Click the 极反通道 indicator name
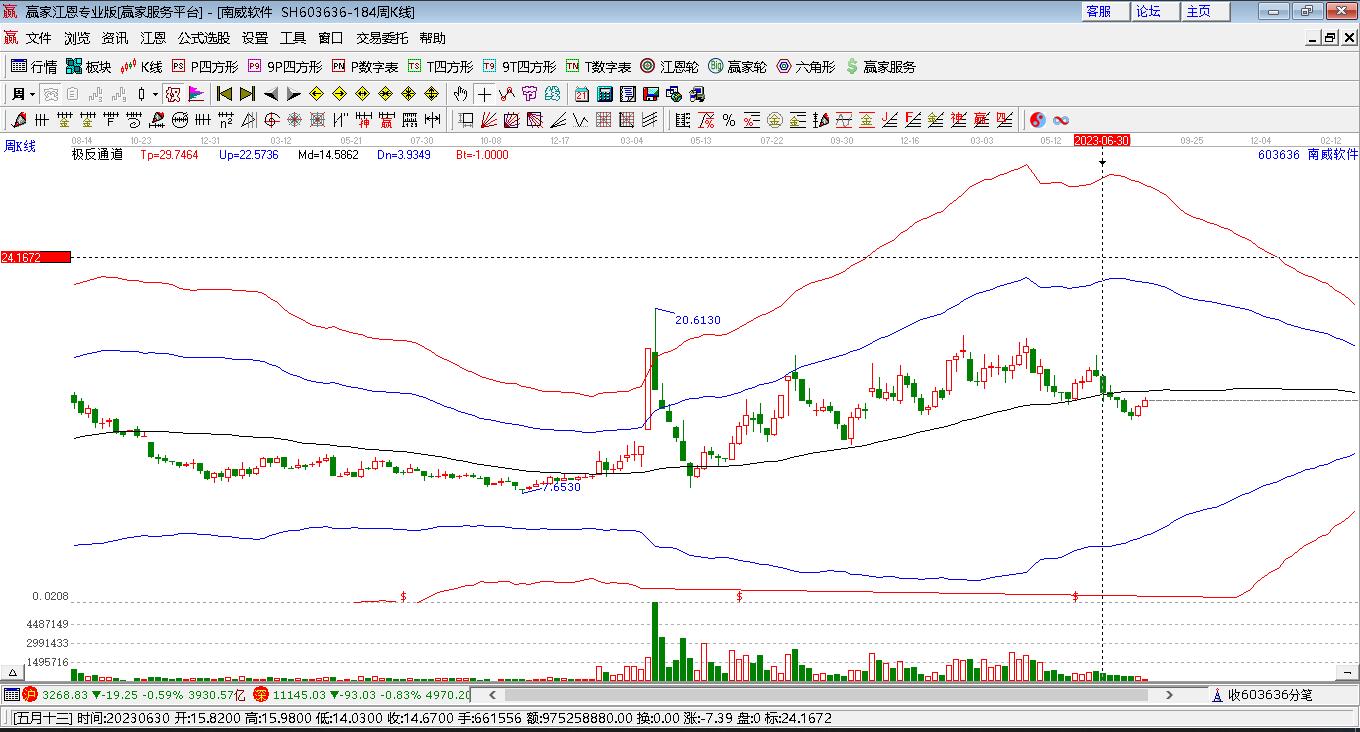1360x732 pixels. point(98,155)
